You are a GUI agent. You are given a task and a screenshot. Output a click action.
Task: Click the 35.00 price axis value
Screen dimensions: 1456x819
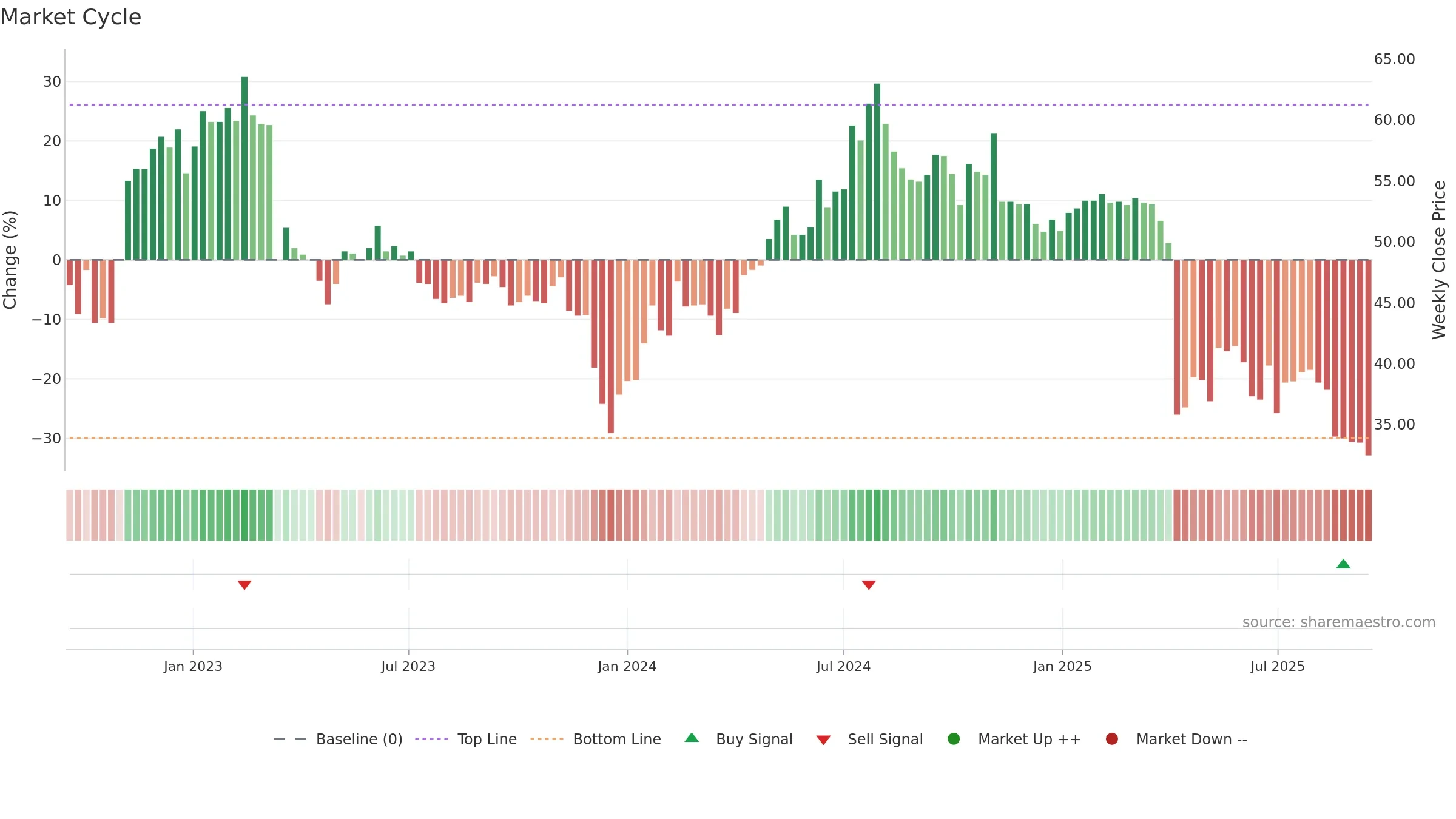point(1394,425)
